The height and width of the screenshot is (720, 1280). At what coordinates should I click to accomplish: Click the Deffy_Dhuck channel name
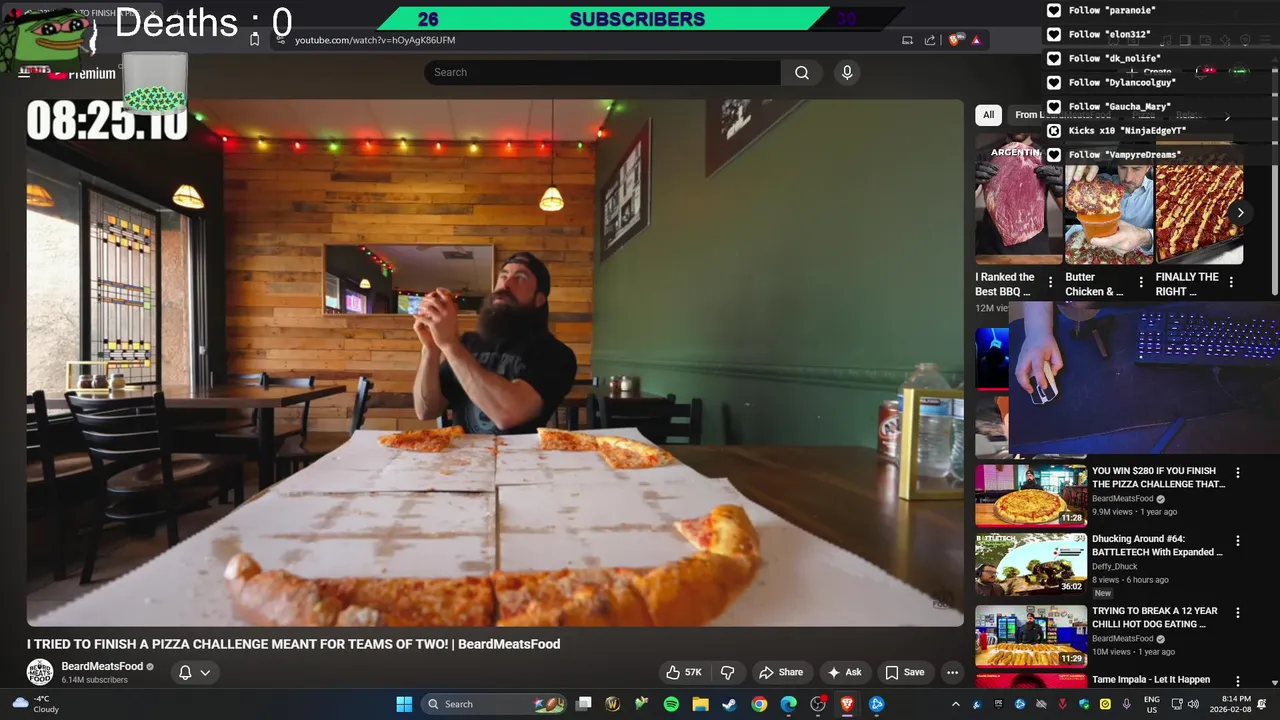pos(1115,567)
